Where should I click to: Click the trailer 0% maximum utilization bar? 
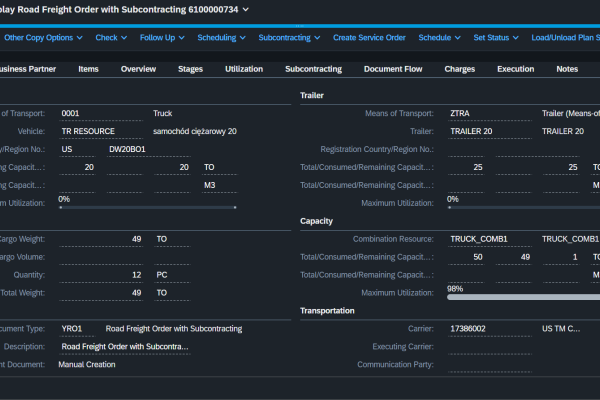pyautogui.click(x=524, y=207)
